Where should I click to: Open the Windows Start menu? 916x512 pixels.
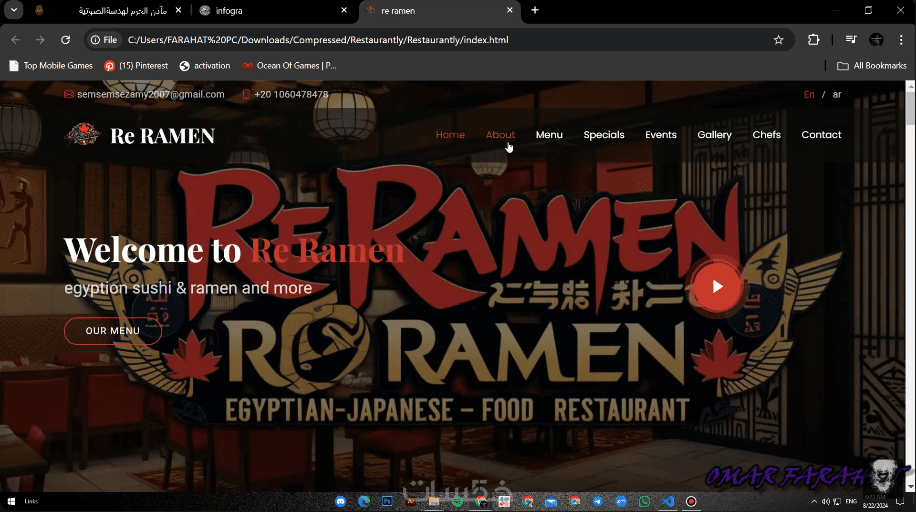point(11,501)
